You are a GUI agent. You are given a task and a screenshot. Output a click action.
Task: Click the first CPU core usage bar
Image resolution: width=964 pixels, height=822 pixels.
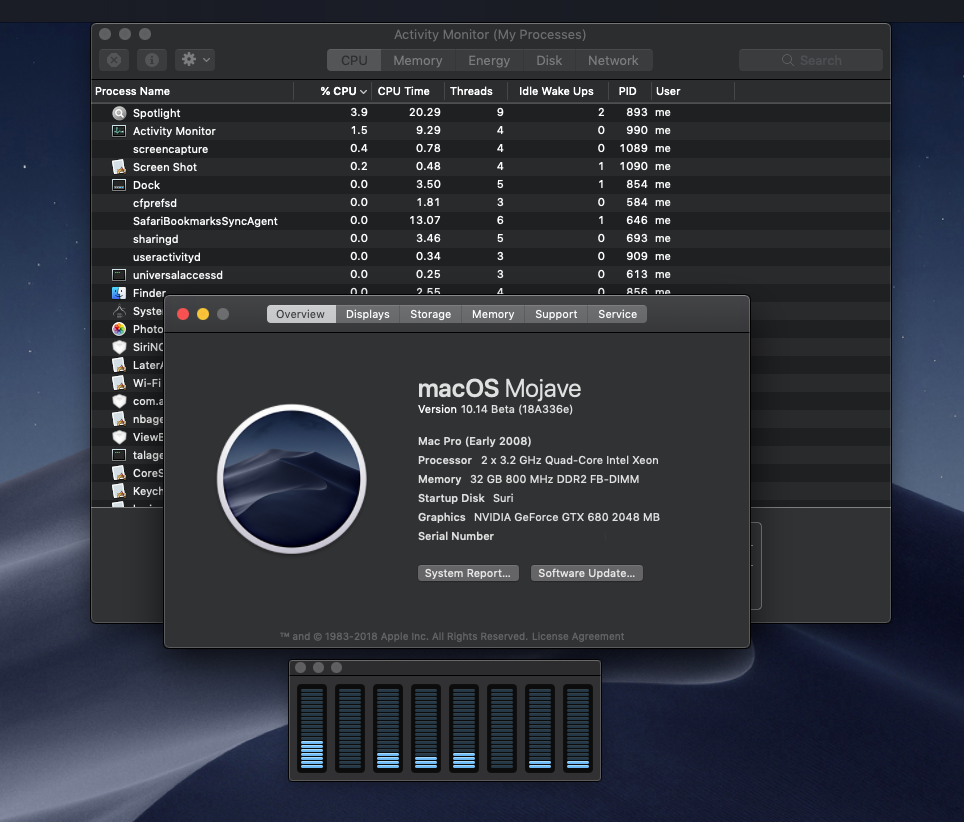(x=312, y=728)
